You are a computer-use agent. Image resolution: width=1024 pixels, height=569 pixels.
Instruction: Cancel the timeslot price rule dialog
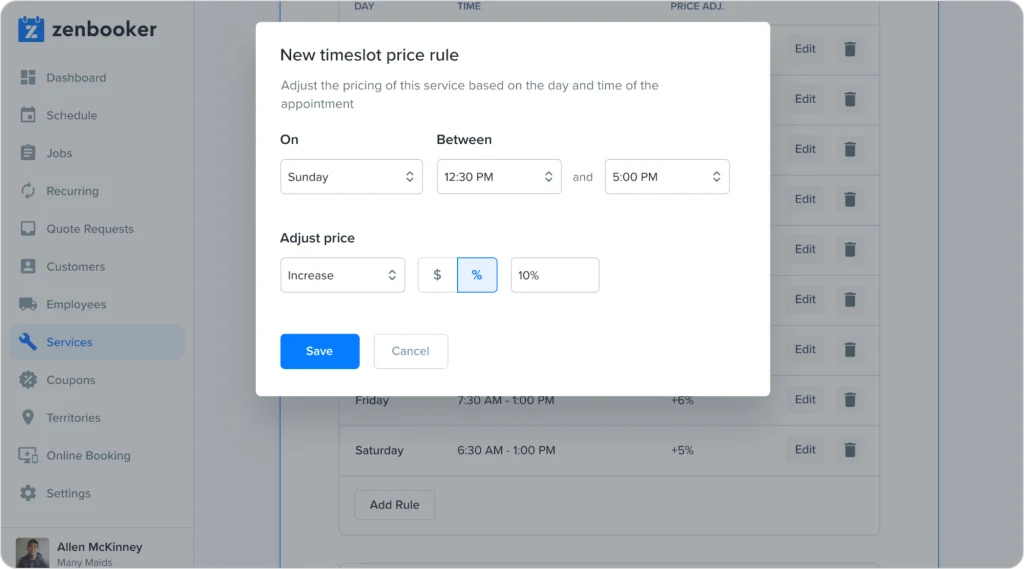click(x=410, y=351)
